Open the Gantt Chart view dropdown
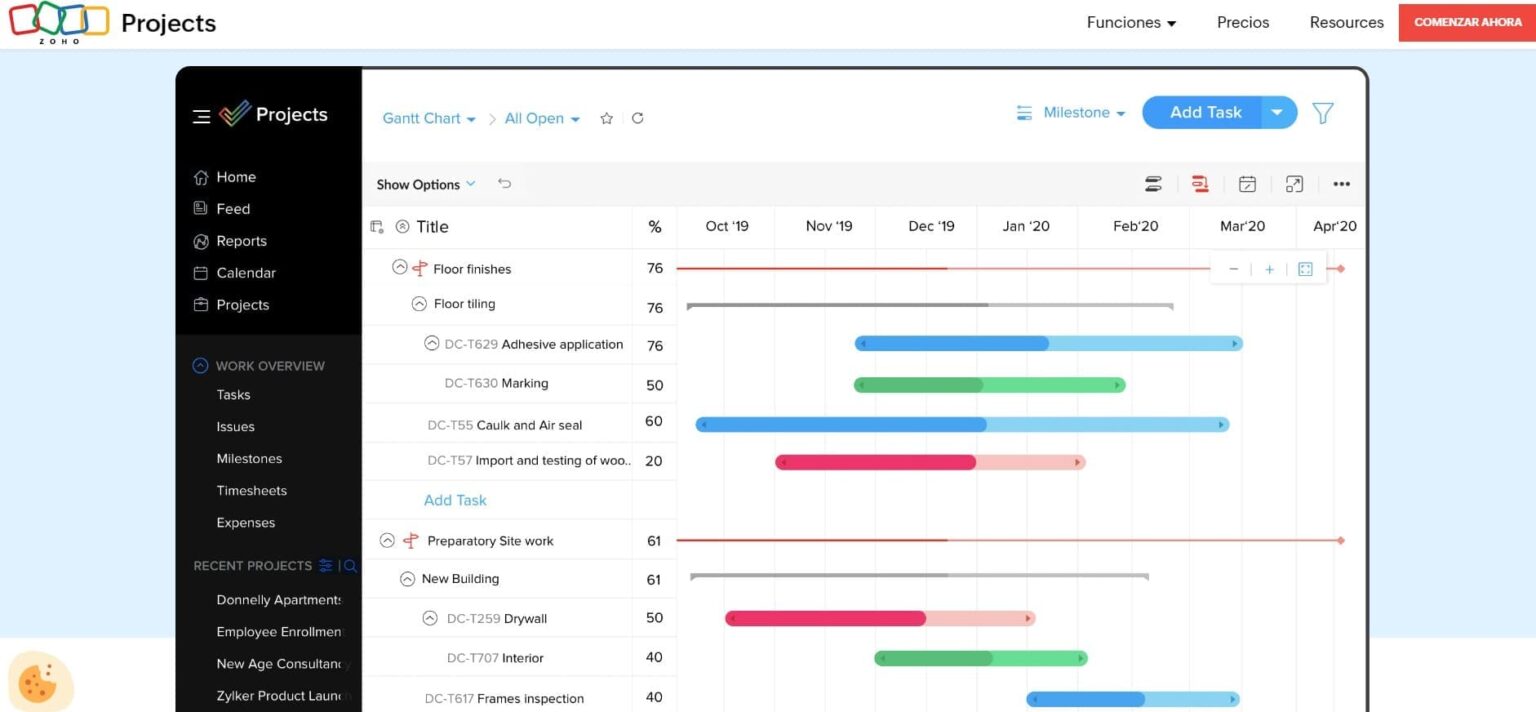The image size is (1536, 712). point(429,118)
